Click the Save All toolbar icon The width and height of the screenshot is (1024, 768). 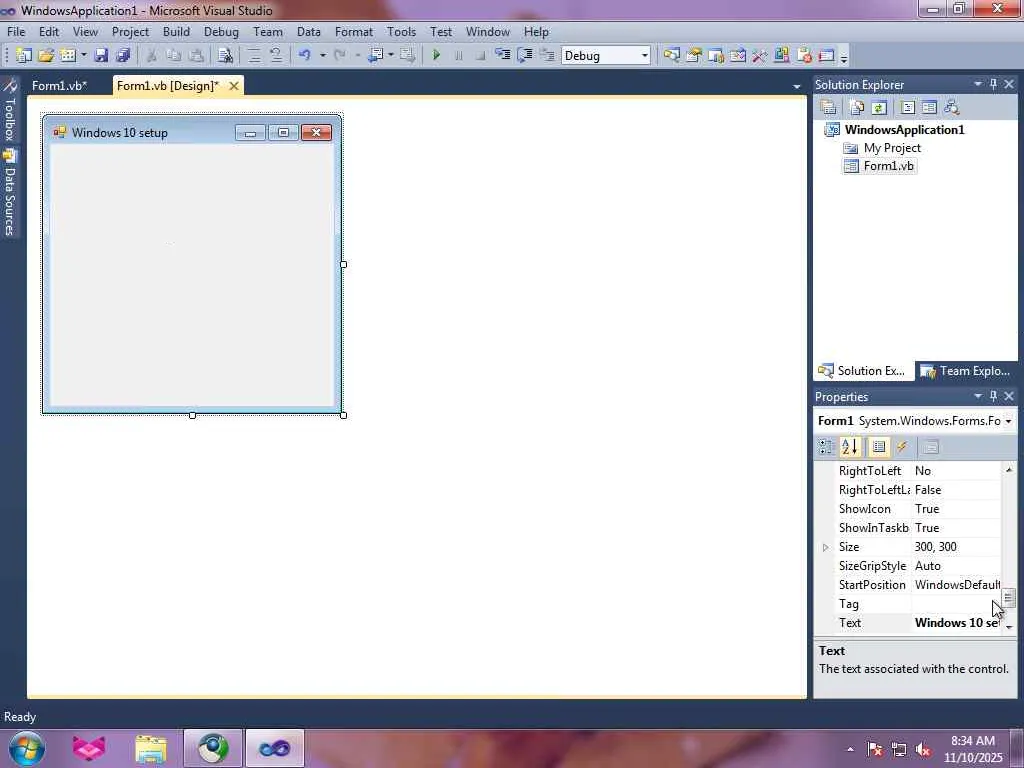click(x=123, y=56)
